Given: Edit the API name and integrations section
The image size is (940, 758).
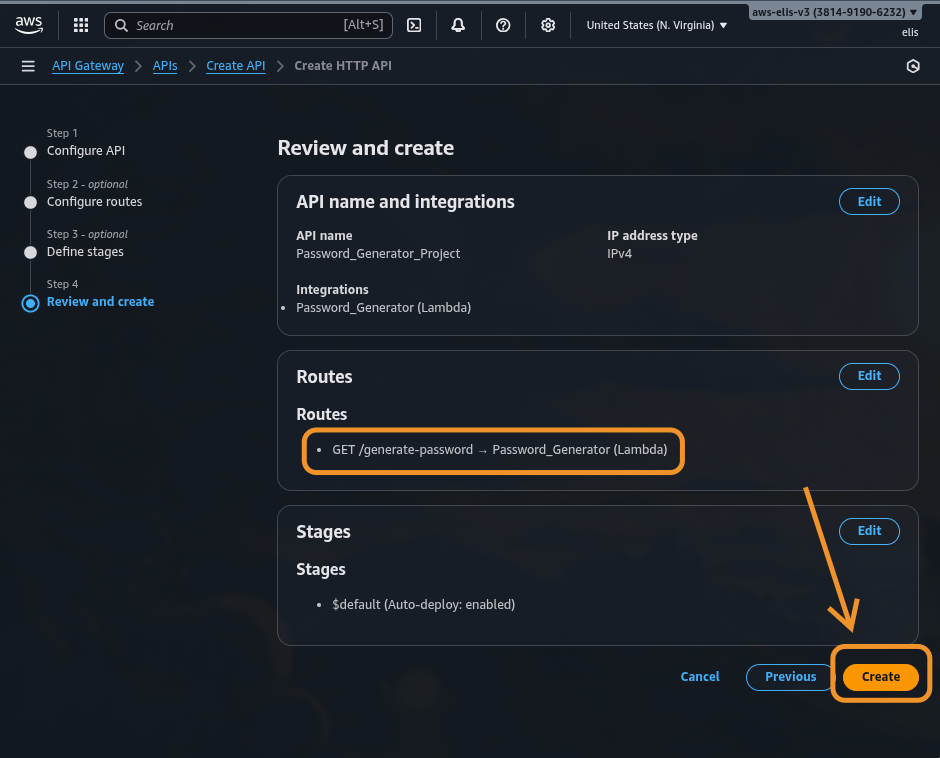Looking at the screenshot, I should (869, 201).
